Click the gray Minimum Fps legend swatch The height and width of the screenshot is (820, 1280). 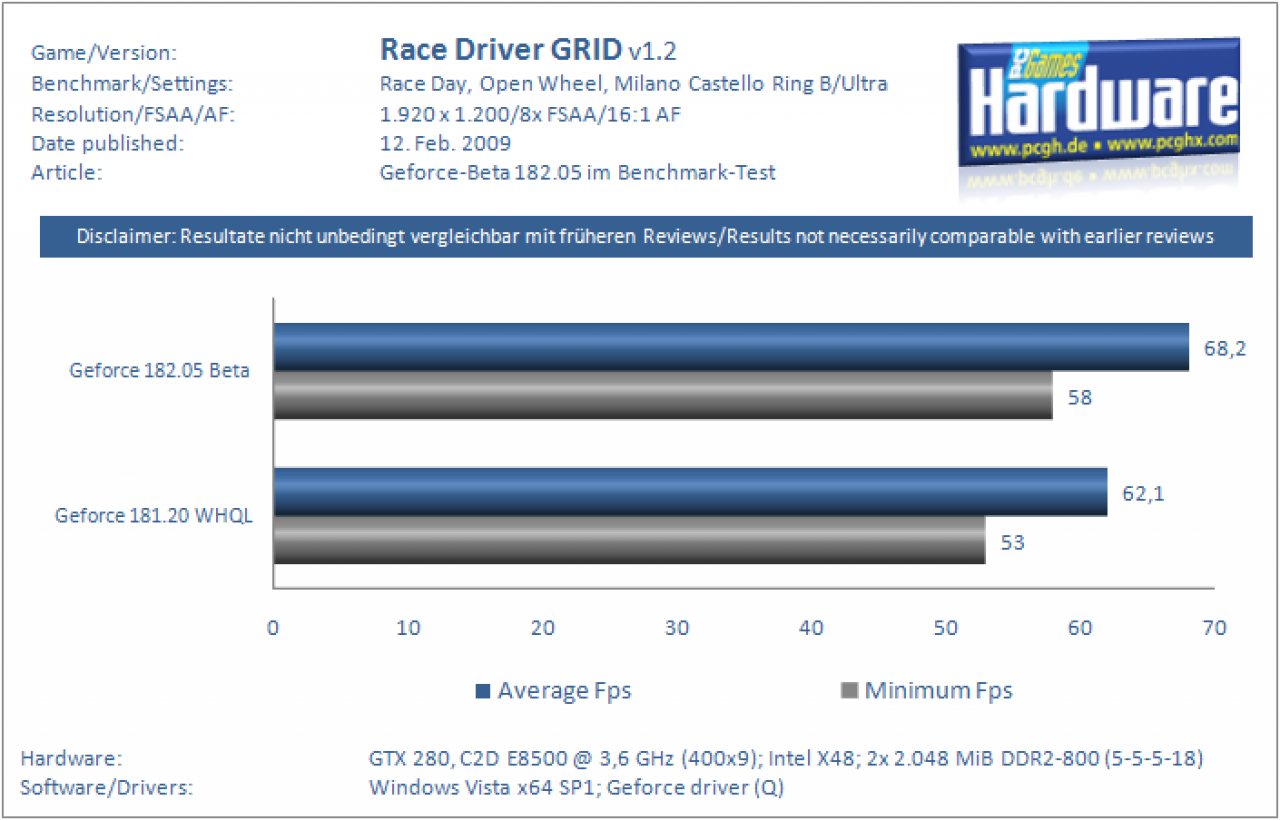(851, 691)
